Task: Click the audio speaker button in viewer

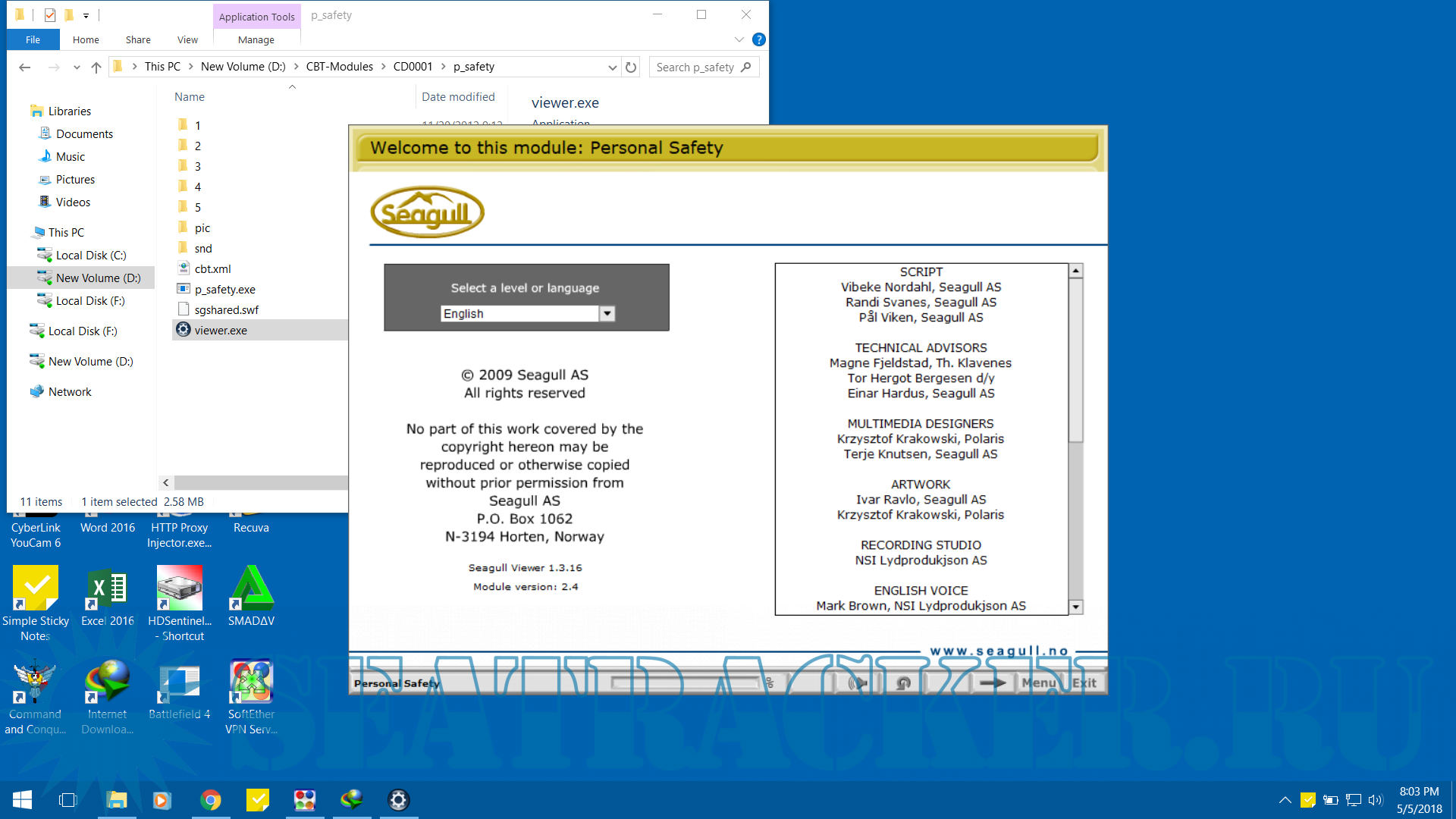Action: (857, 683)
